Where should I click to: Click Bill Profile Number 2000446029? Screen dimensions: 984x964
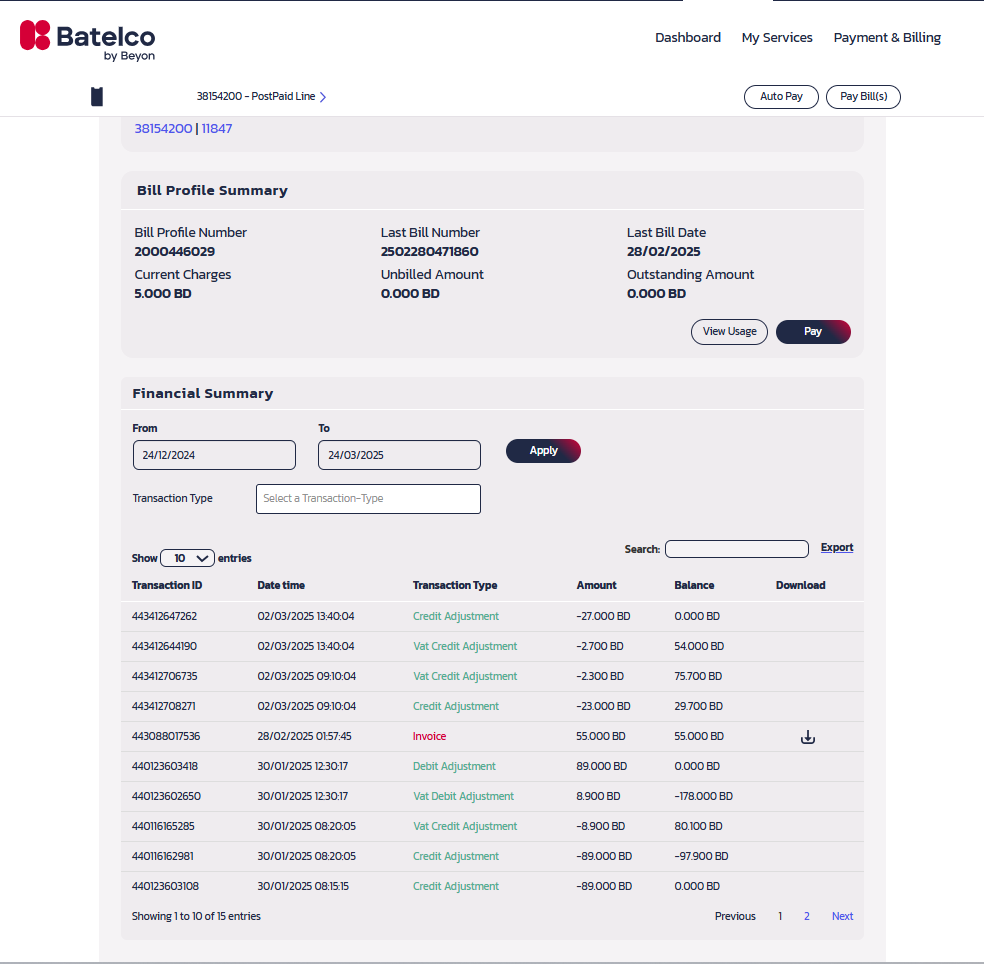174,252
